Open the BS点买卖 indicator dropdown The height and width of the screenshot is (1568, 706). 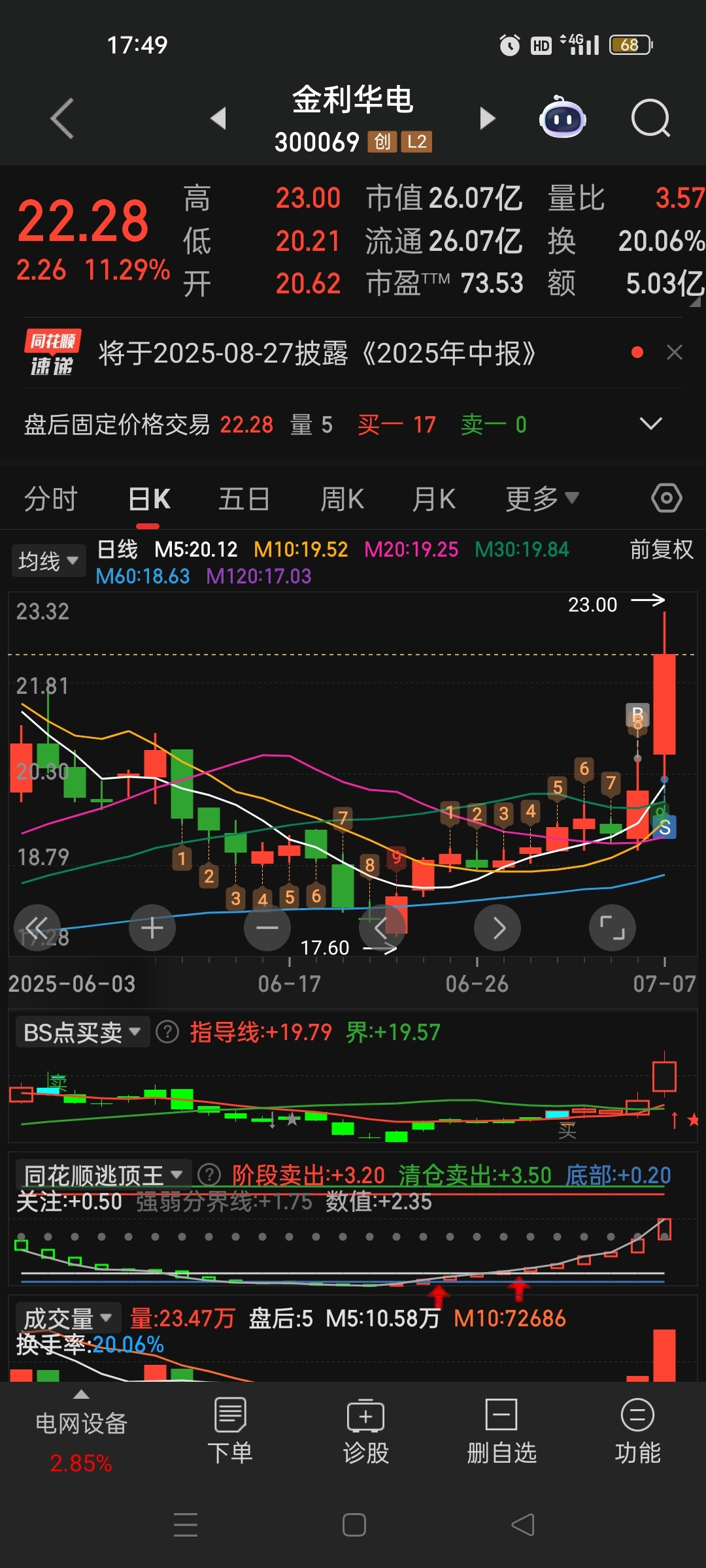point(82,1032)
